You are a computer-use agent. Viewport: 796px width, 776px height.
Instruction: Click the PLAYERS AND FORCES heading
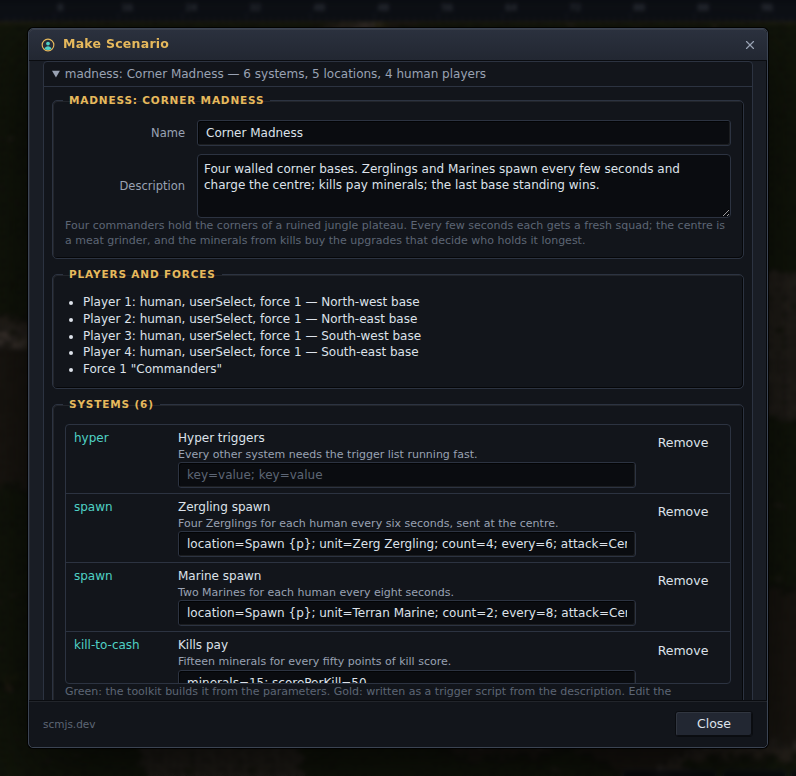point(142,274)
